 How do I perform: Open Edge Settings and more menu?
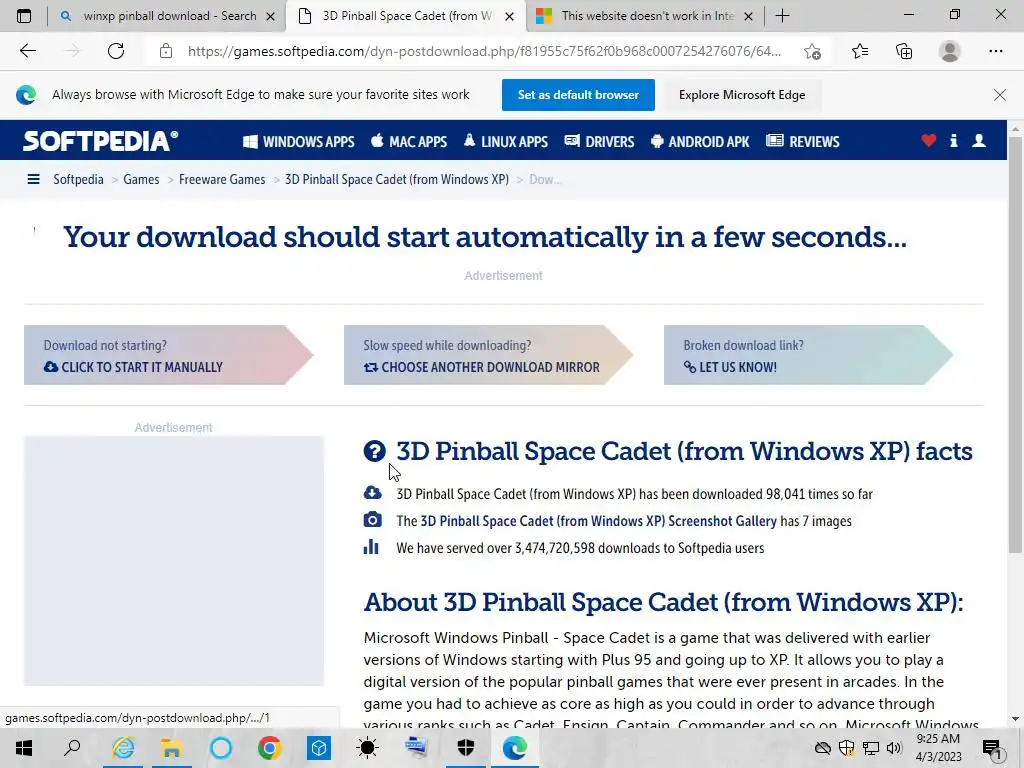click(x=995, y=51)
